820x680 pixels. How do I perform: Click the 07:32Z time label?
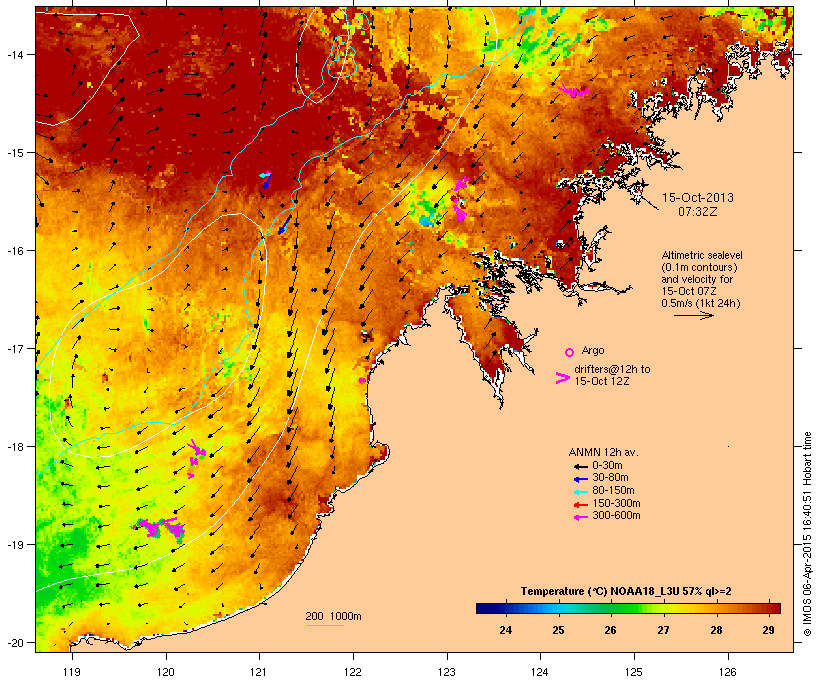click(698, 212)
